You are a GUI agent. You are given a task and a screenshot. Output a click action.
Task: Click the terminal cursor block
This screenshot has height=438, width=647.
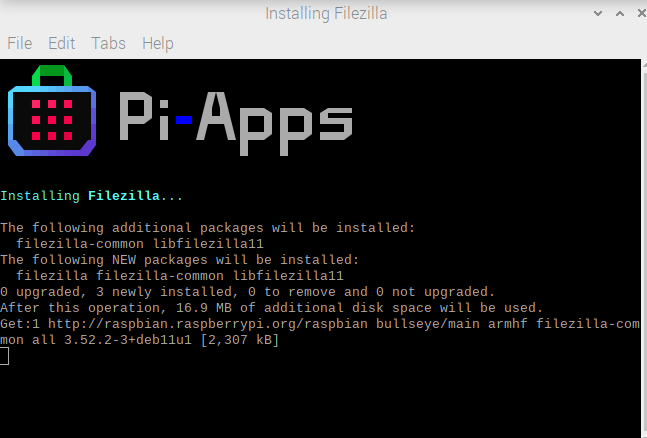(x=4, y=356)
